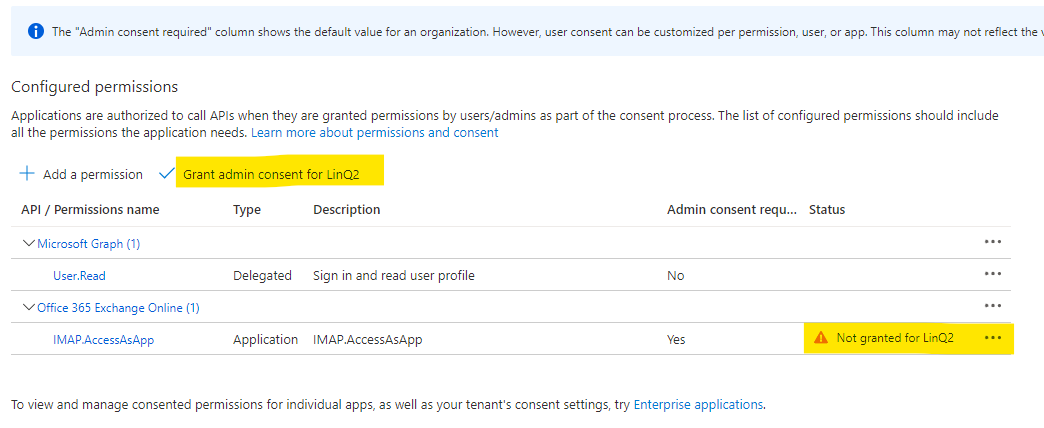
Task: Grant admin consent for LinQ2
Action: (283, 174)
